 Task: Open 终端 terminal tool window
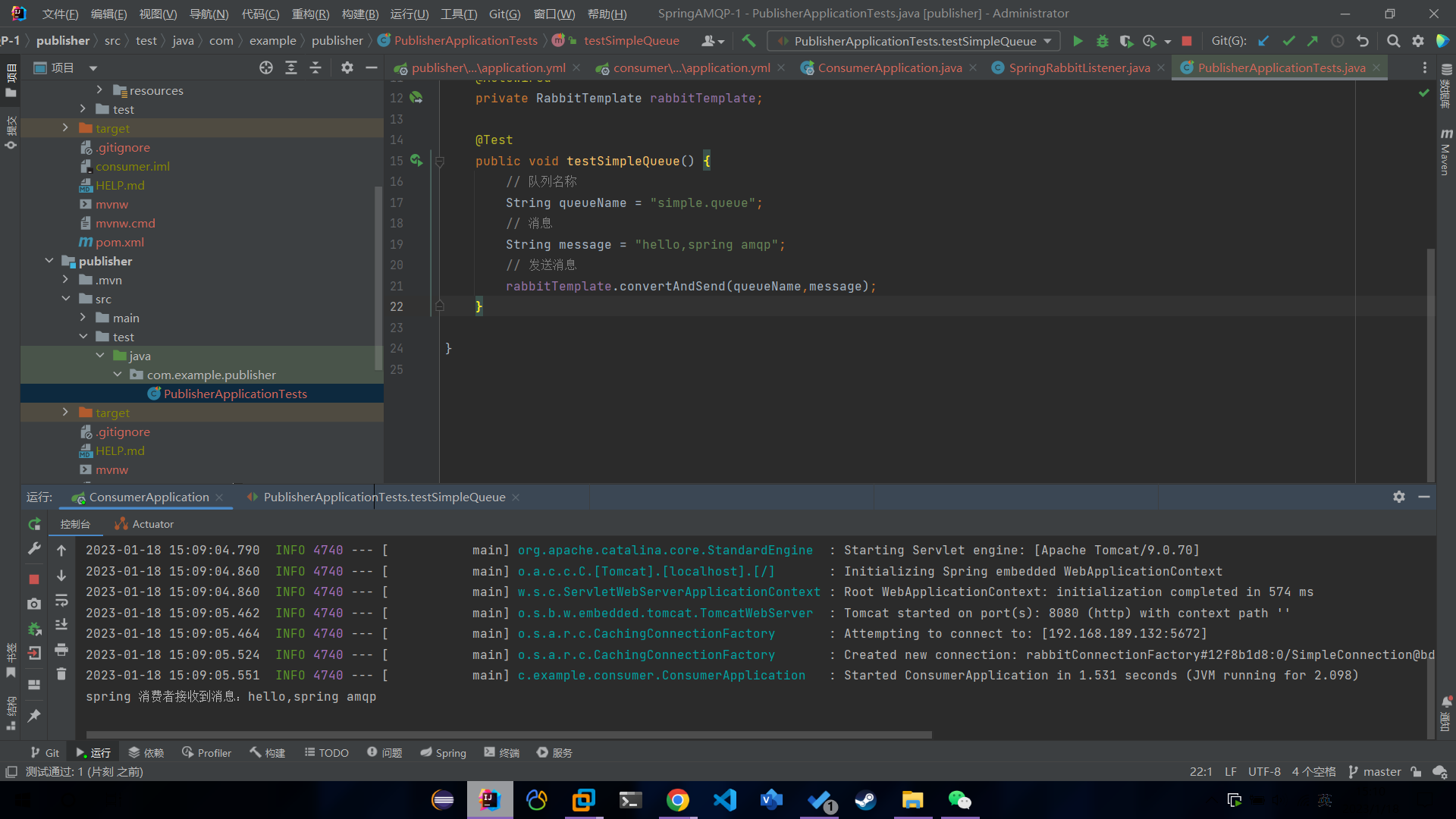(x=502, y=753)
